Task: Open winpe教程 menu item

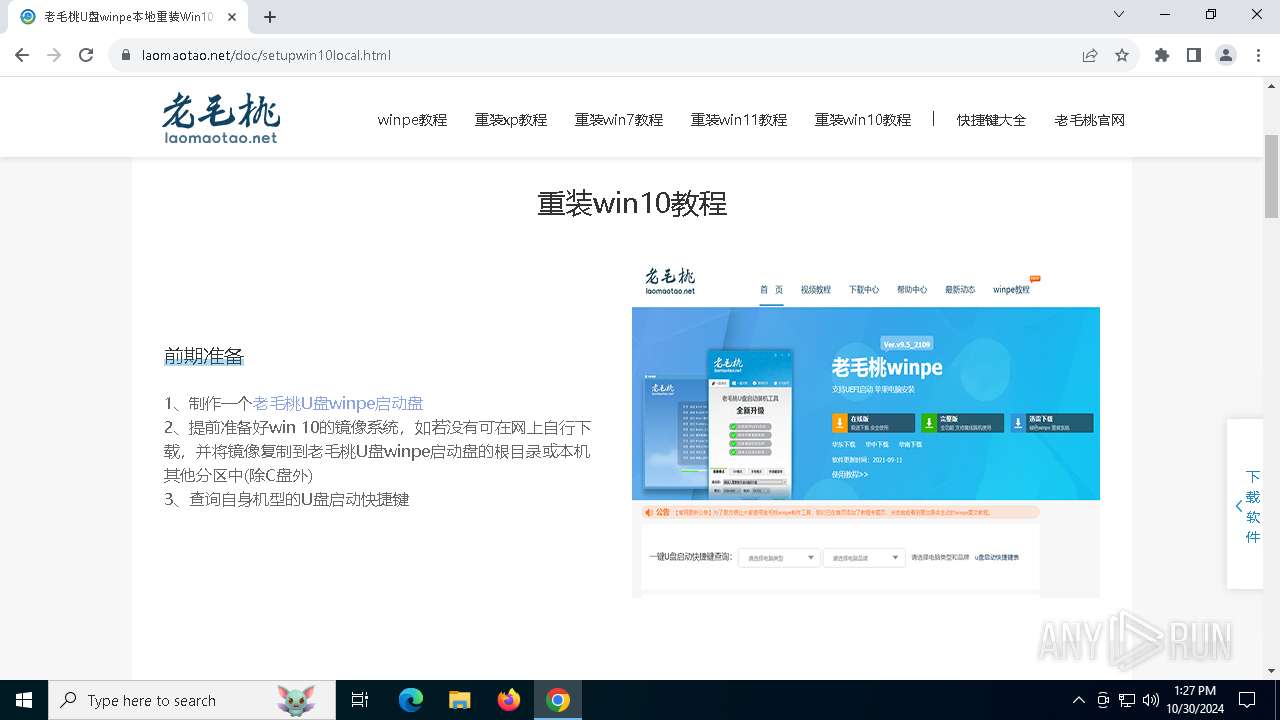Action: (x=412, y=120)
